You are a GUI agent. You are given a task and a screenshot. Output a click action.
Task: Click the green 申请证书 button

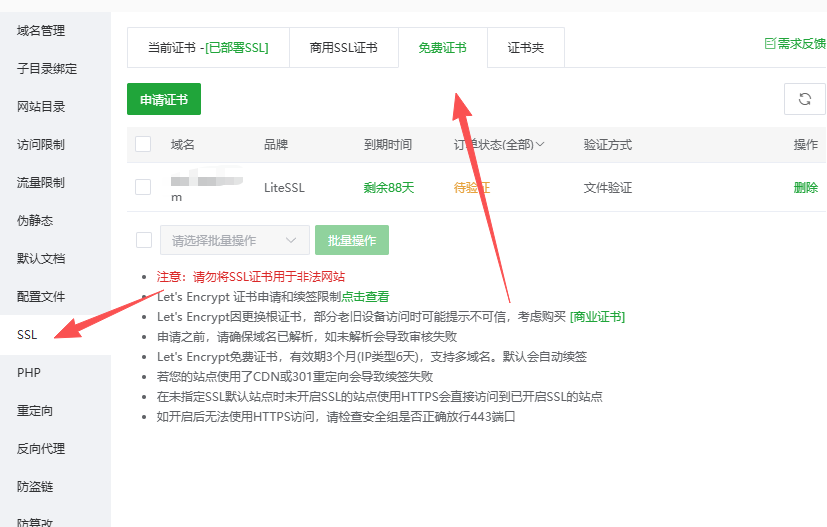[x=164, y=99]
